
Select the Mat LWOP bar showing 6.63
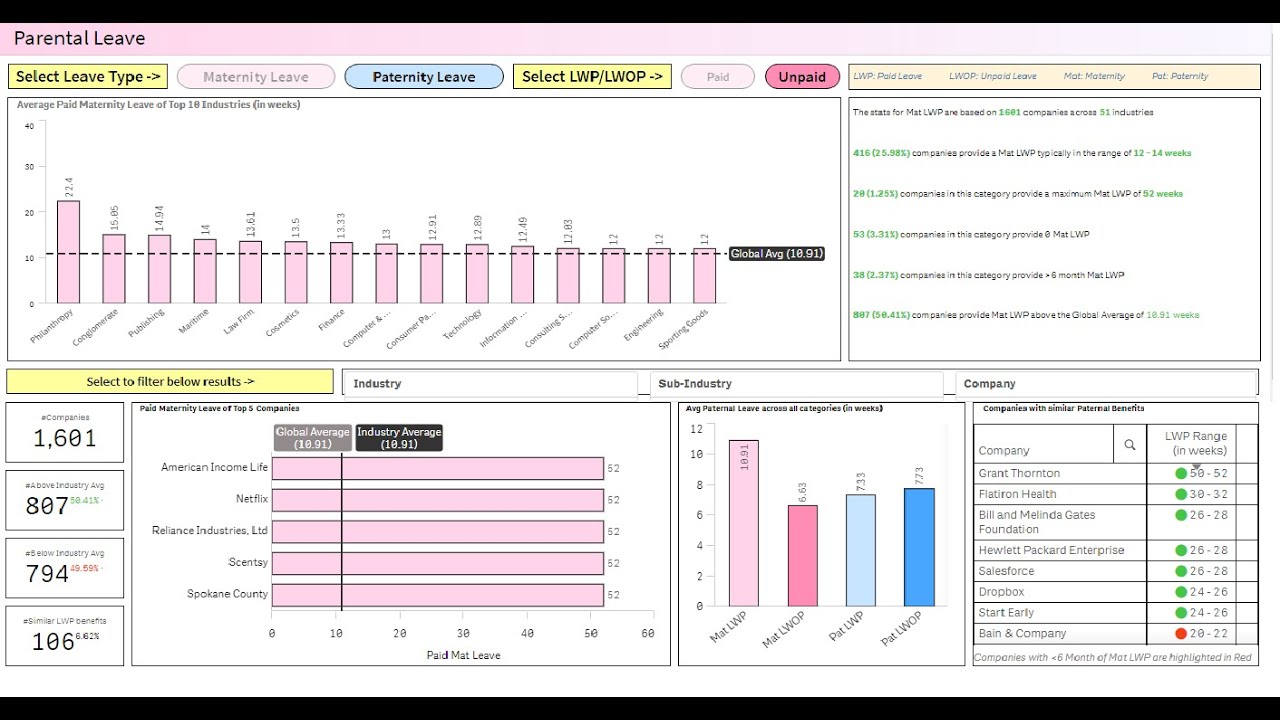pyautogui.click(x=802, y=556)
